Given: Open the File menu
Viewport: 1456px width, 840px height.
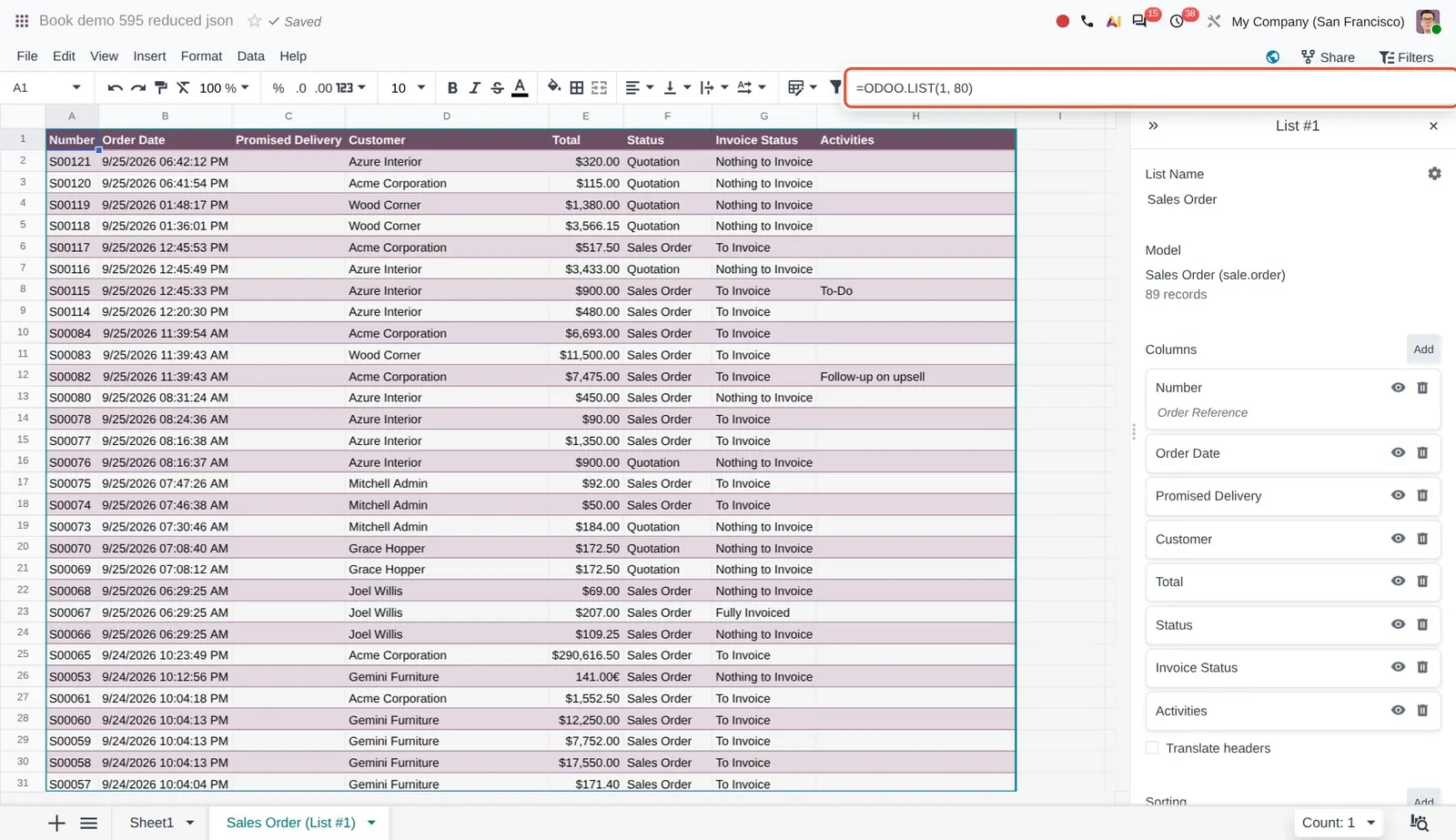Looking at the screenshot, I should tap(27, 56).
